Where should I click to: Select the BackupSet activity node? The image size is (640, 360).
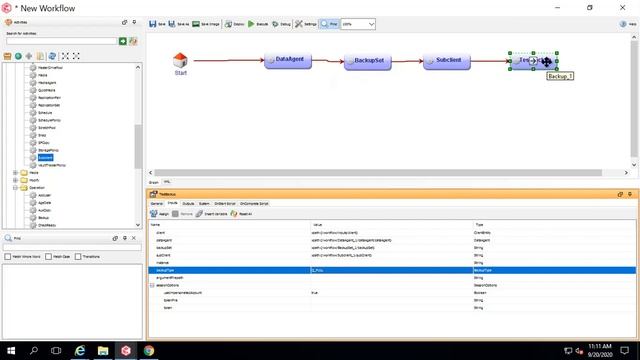point(368,62)
